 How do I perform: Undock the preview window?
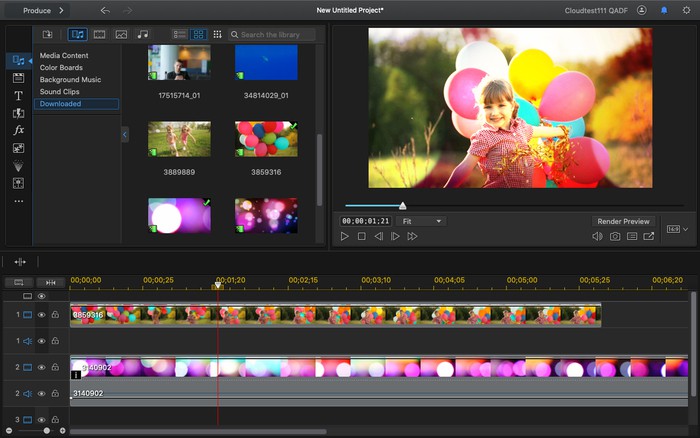649,237
